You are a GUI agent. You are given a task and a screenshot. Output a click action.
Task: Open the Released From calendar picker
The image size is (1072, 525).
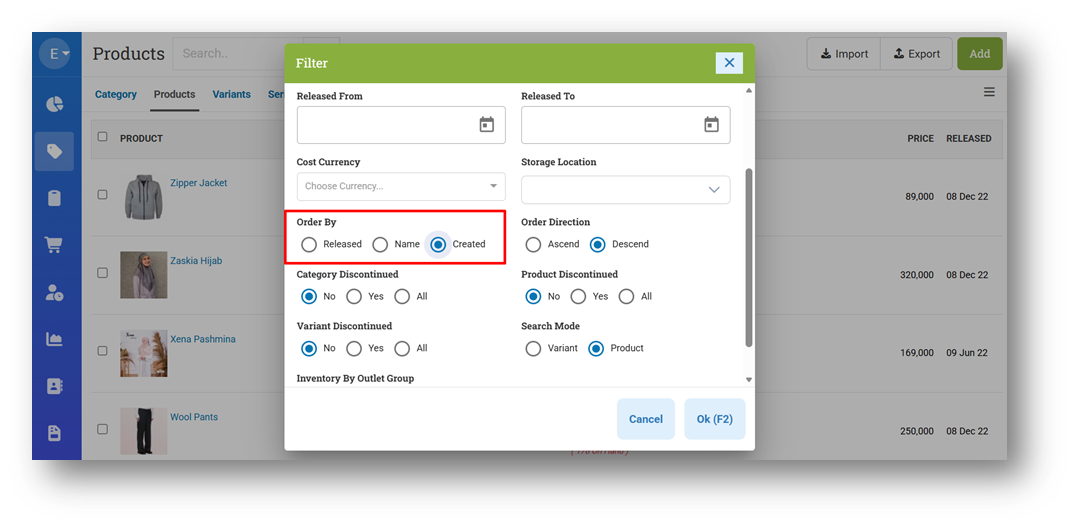pos(486,125)
